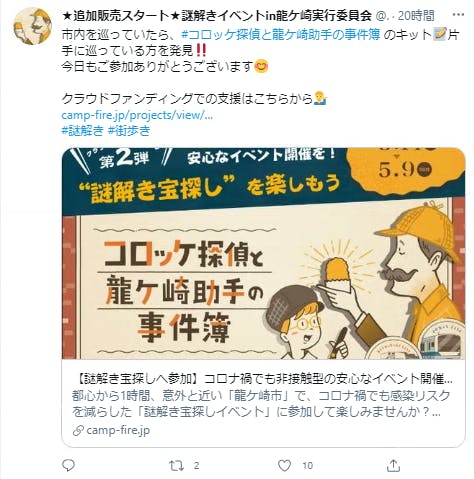
Task: Open the three-dot more options menu
Action: coord(457,15)
